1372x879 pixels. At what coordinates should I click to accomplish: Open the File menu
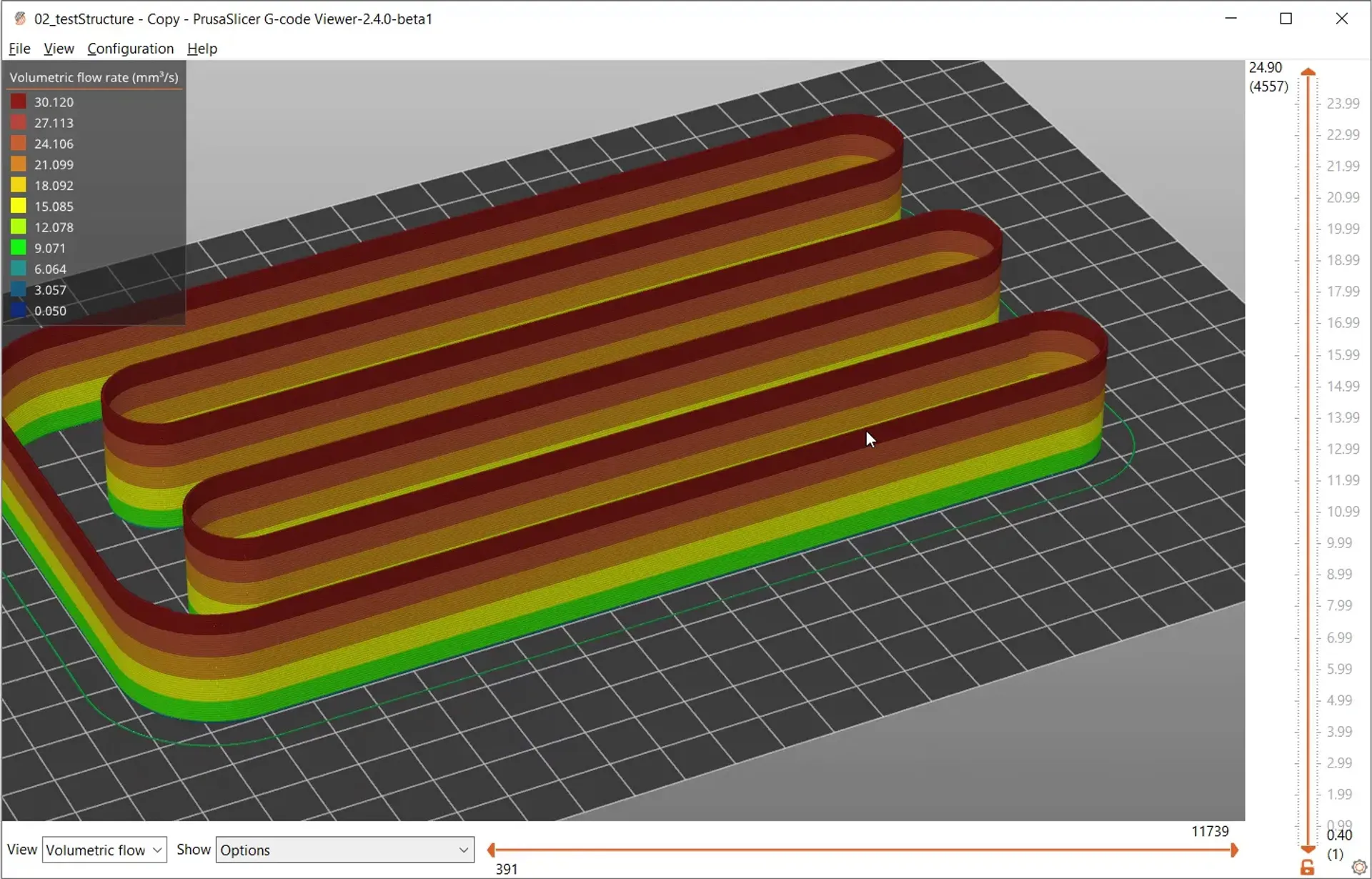pos(19,49)
